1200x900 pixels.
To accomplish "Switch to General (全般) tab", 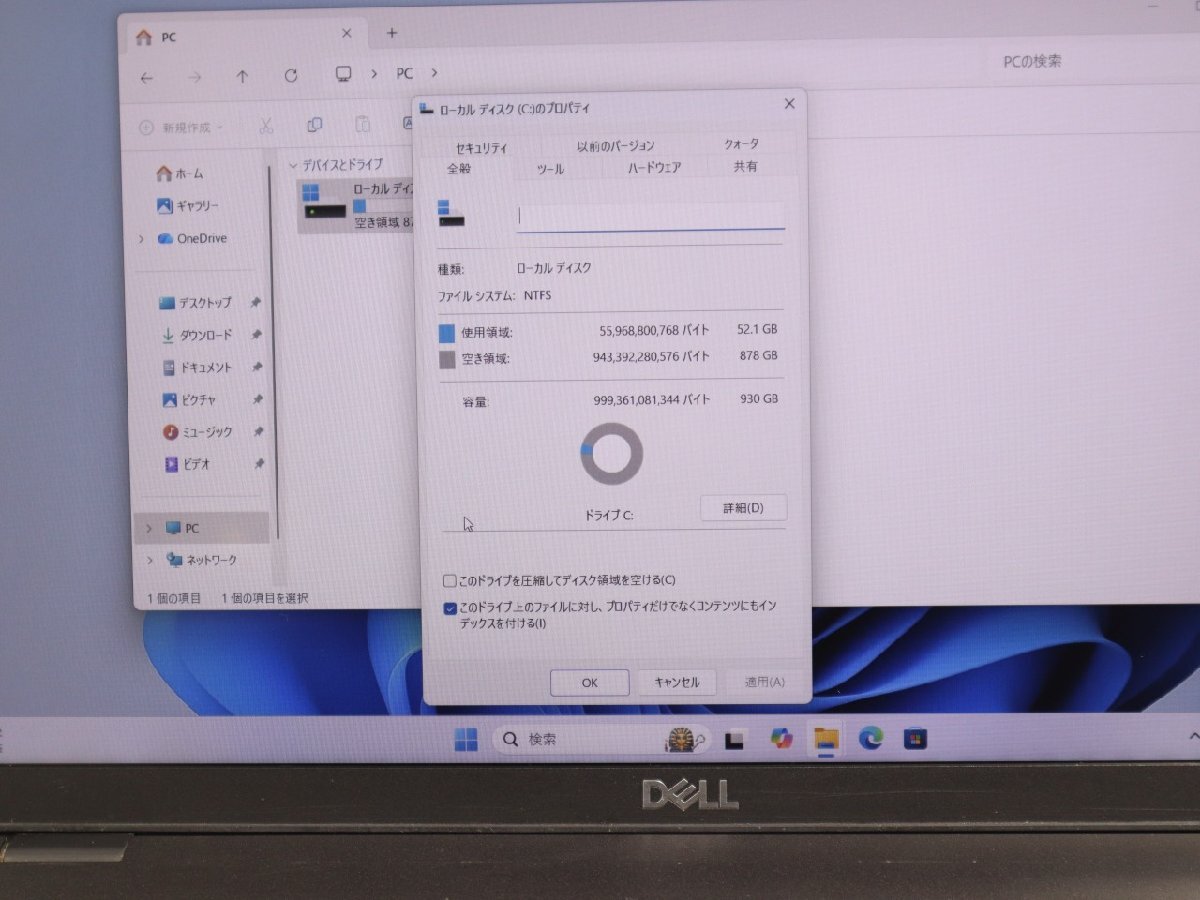I will 458,169.
